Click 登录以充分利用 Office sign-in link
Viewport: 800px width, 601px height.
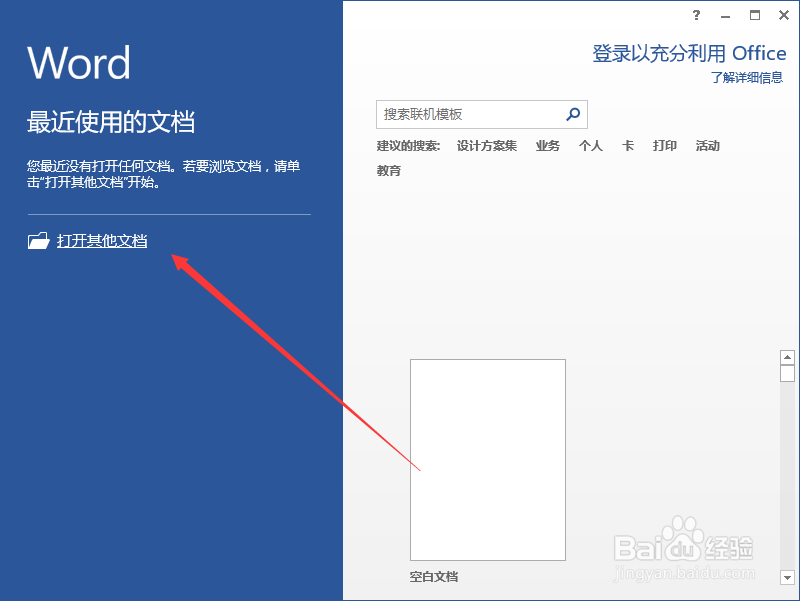689,53
